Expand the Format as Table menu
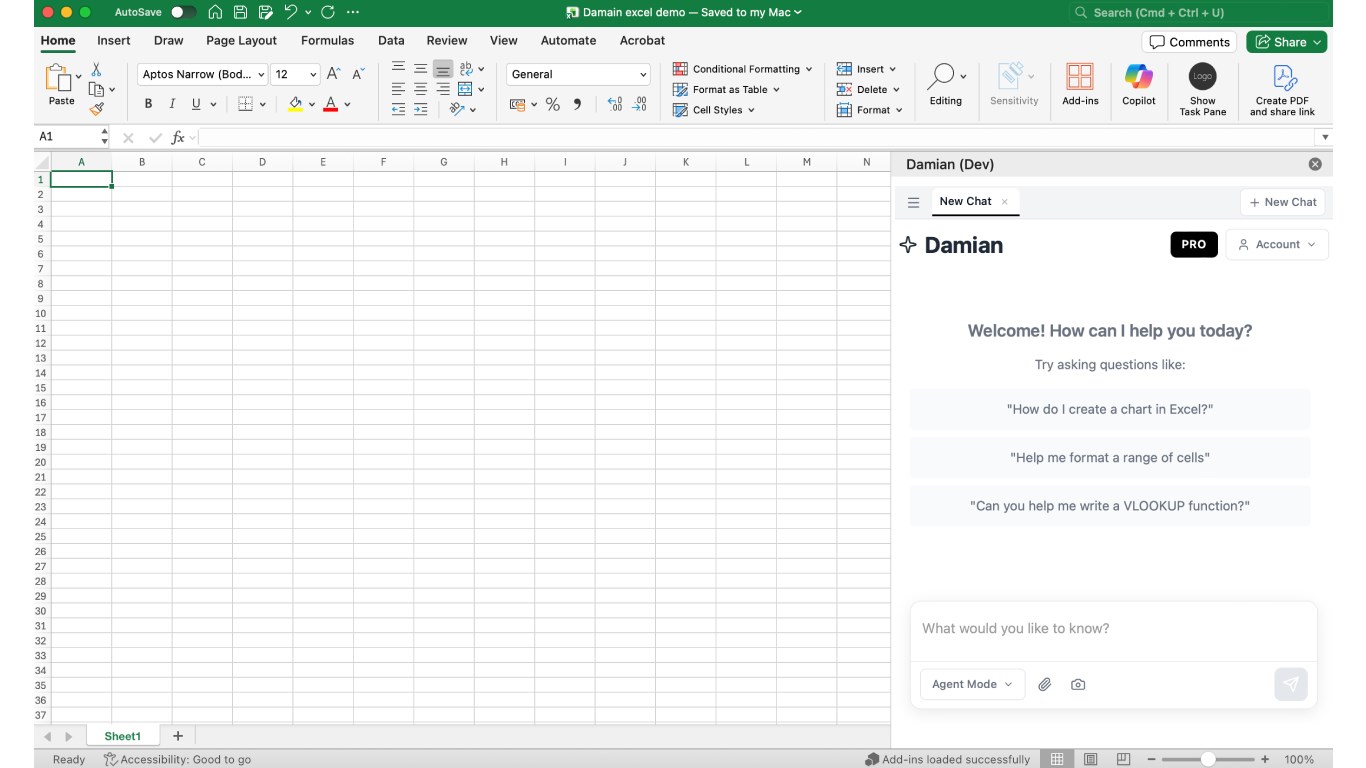1366x768 pixels. click(x=726, y=89)
